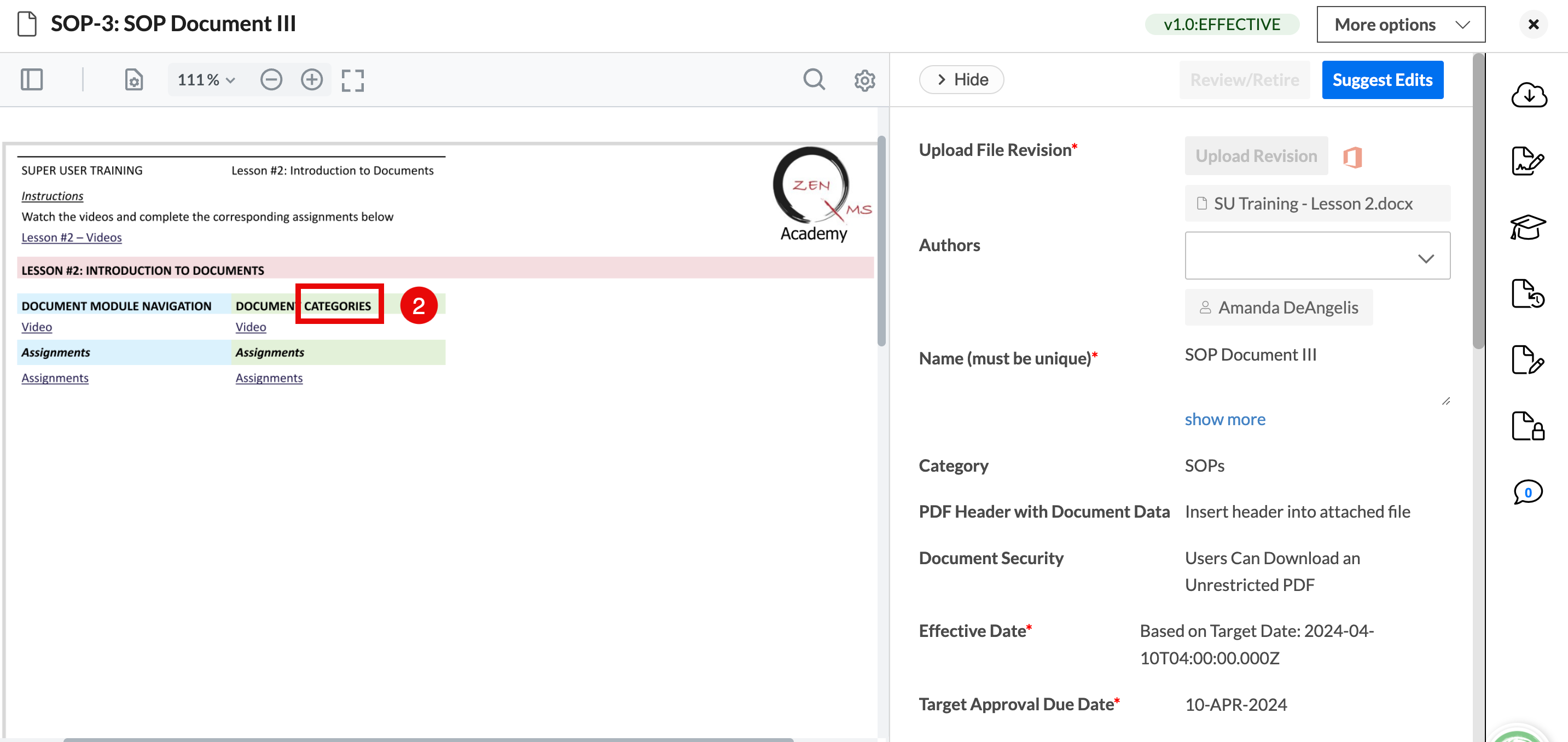Open document properties icon in viewer toolbar
This screenshot has width=1568, height=742.
(x=134, y=80)
